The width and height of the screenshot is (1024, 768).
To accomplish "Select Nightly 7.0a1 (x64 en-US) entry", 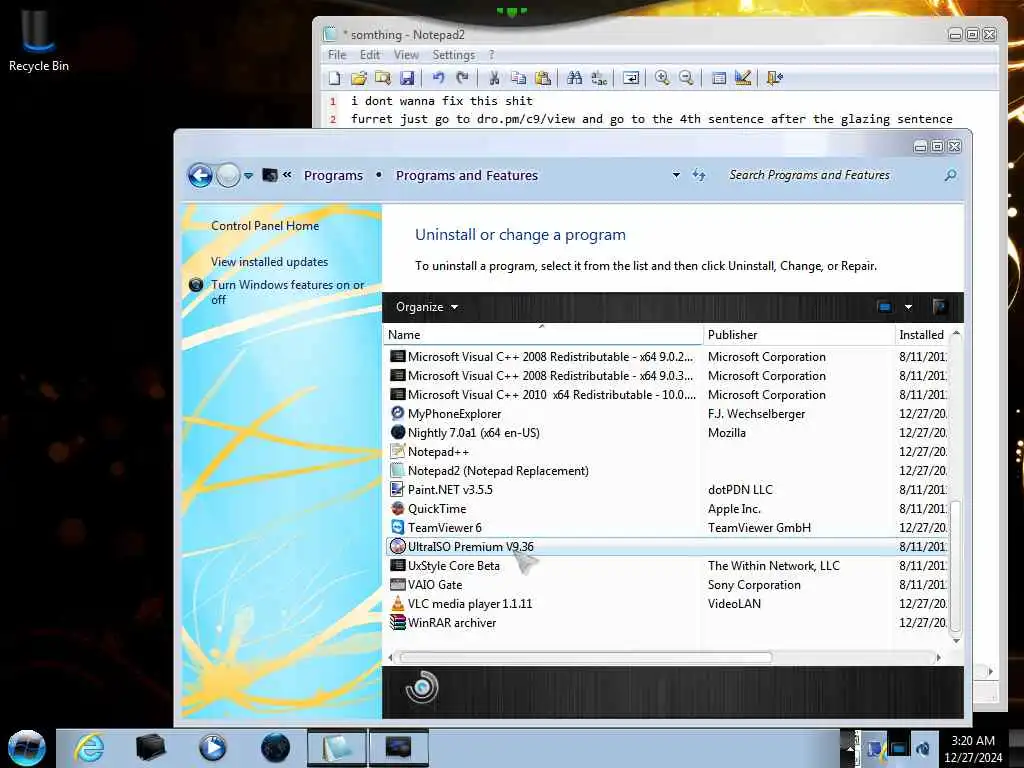I will tap(668, 433).
